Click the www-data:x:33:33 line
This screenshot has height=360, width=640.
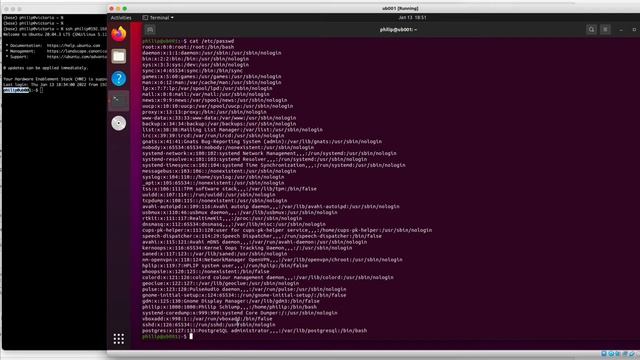219,118
